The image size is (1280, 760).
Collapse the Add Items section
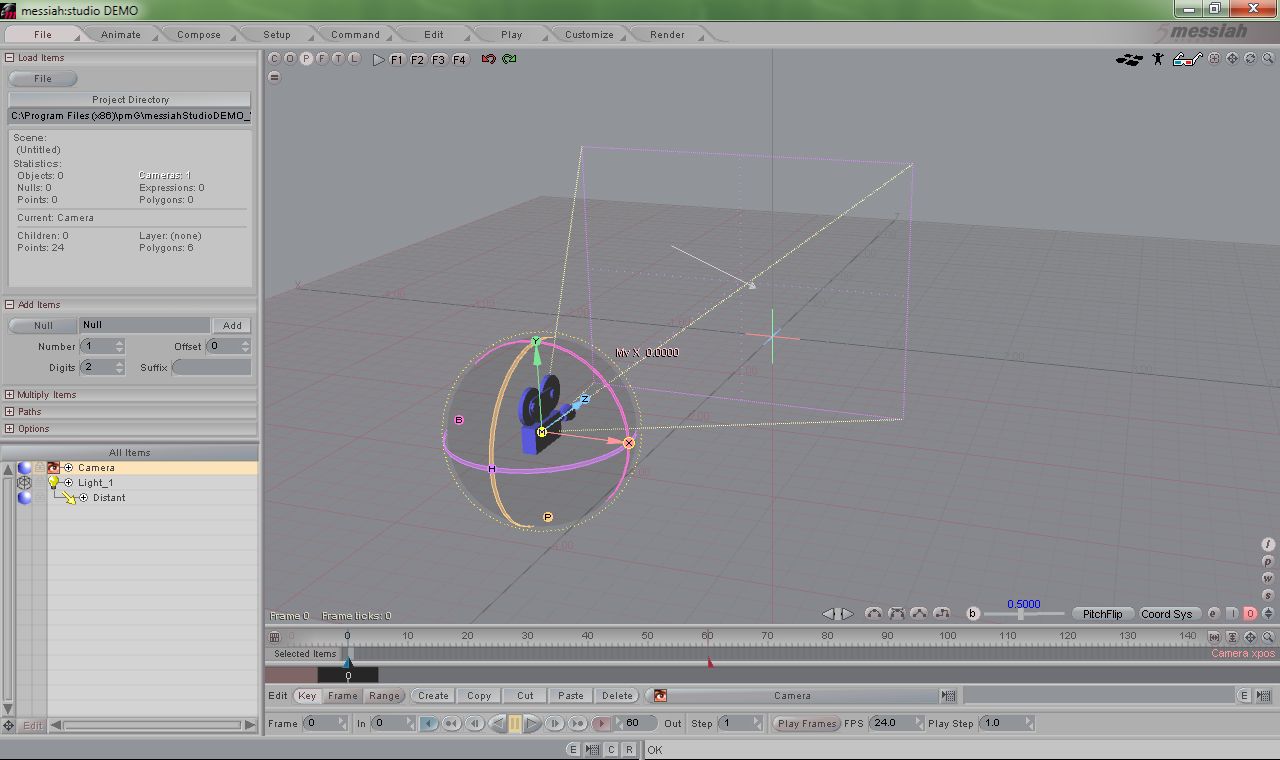[9, 305]
